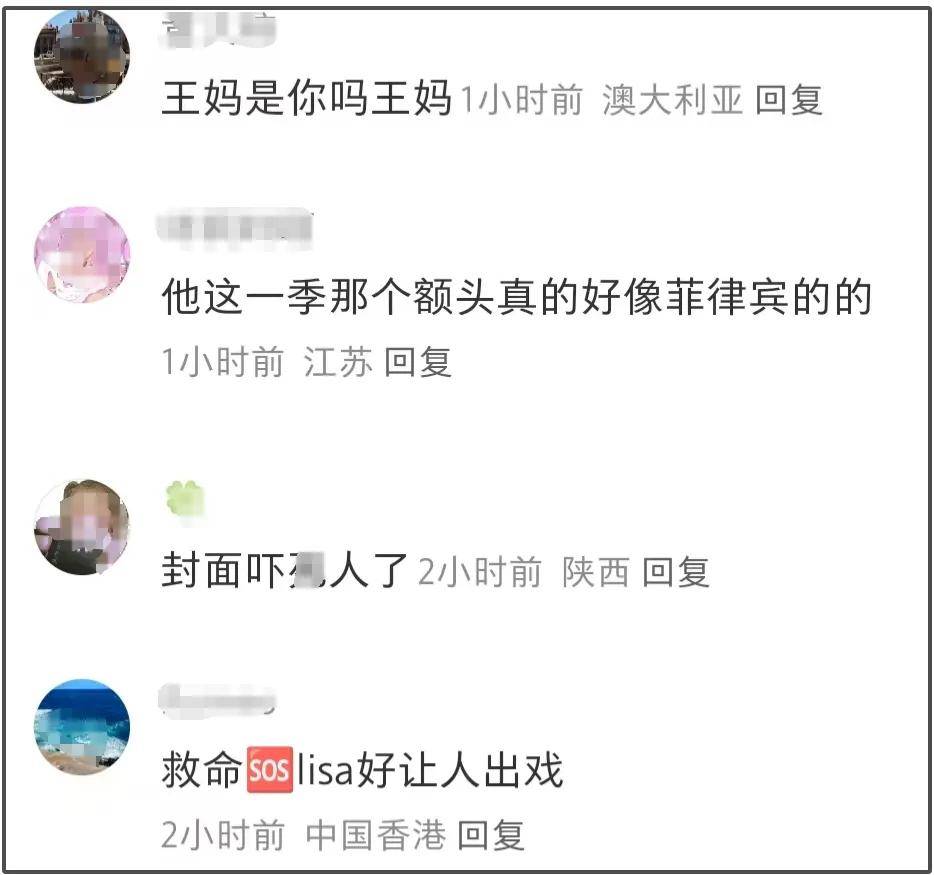Screen dimensions: 934x875
Task: Open the blurred username above lisa comment
Action: pos(218,699)
